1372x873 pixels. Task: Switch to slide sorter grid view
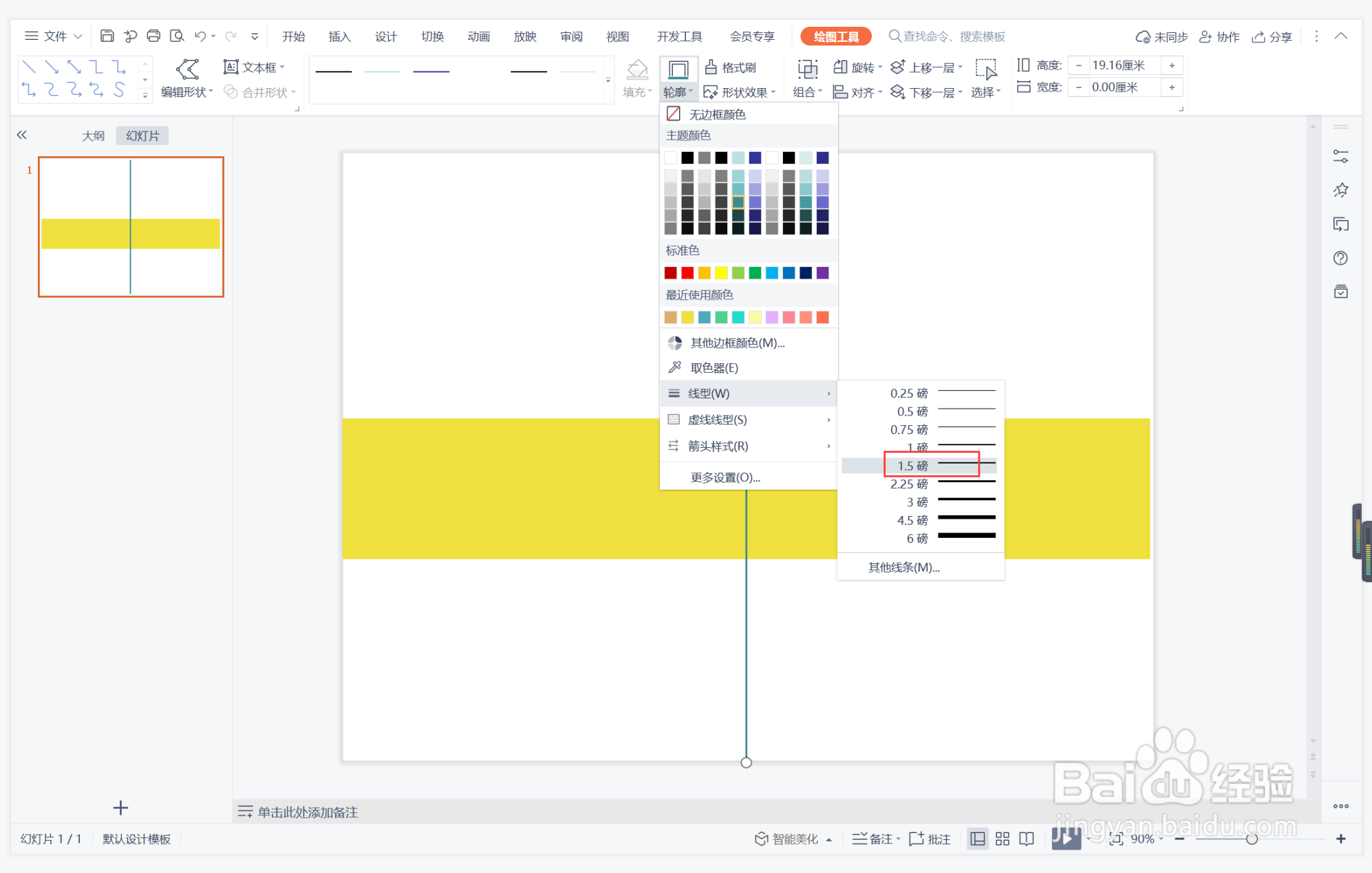[1002, 839]
